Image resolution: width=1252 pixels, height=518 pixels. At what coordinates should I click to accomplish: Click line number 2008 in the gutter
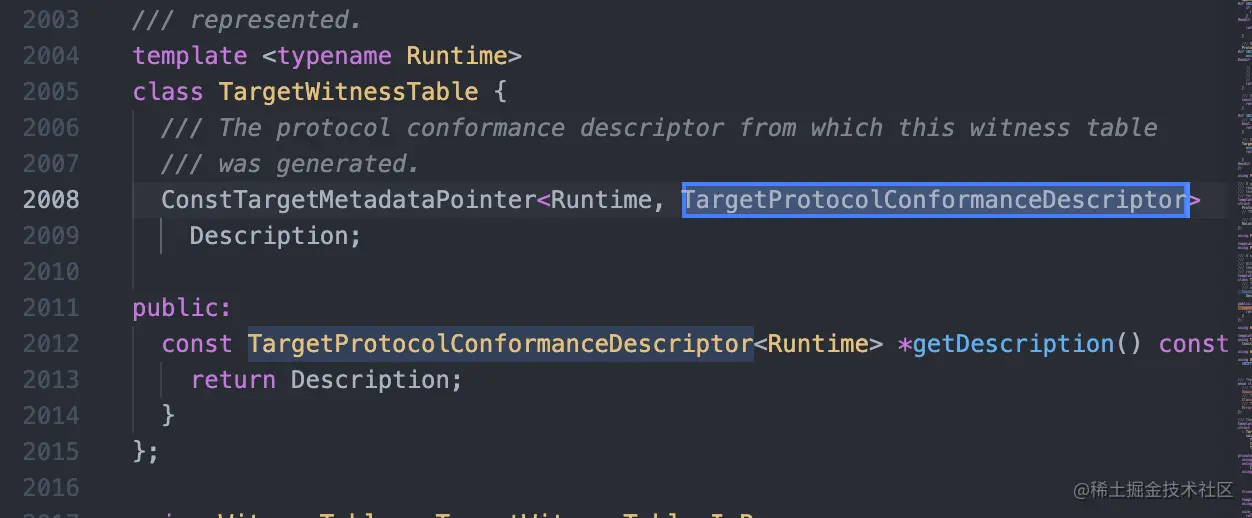click(x=51, y=200)
